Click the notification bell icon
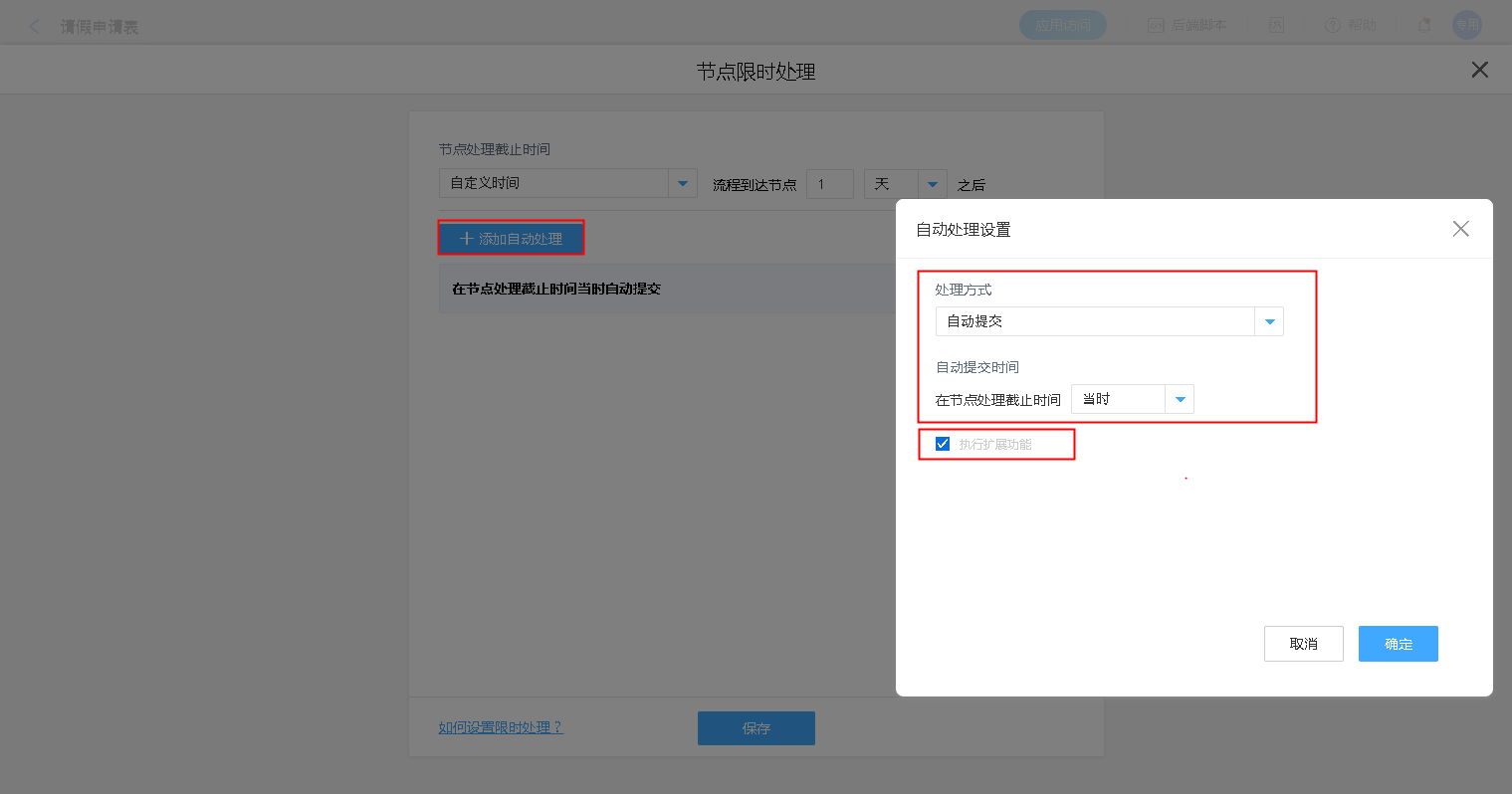 1424,25
